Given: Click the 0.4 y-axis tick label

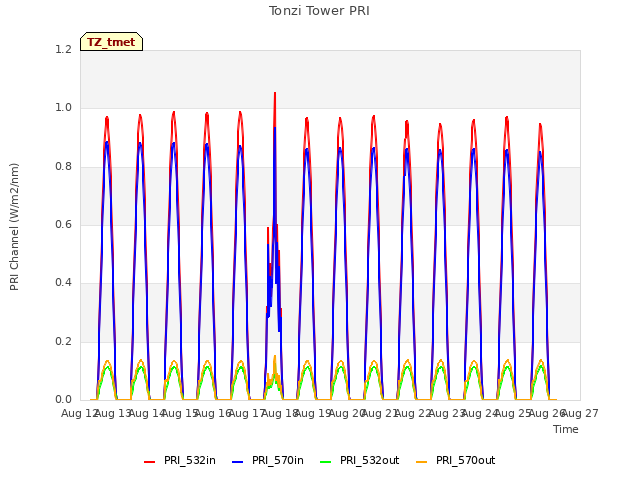Looking at the screenshot, I should coord(64,282).
